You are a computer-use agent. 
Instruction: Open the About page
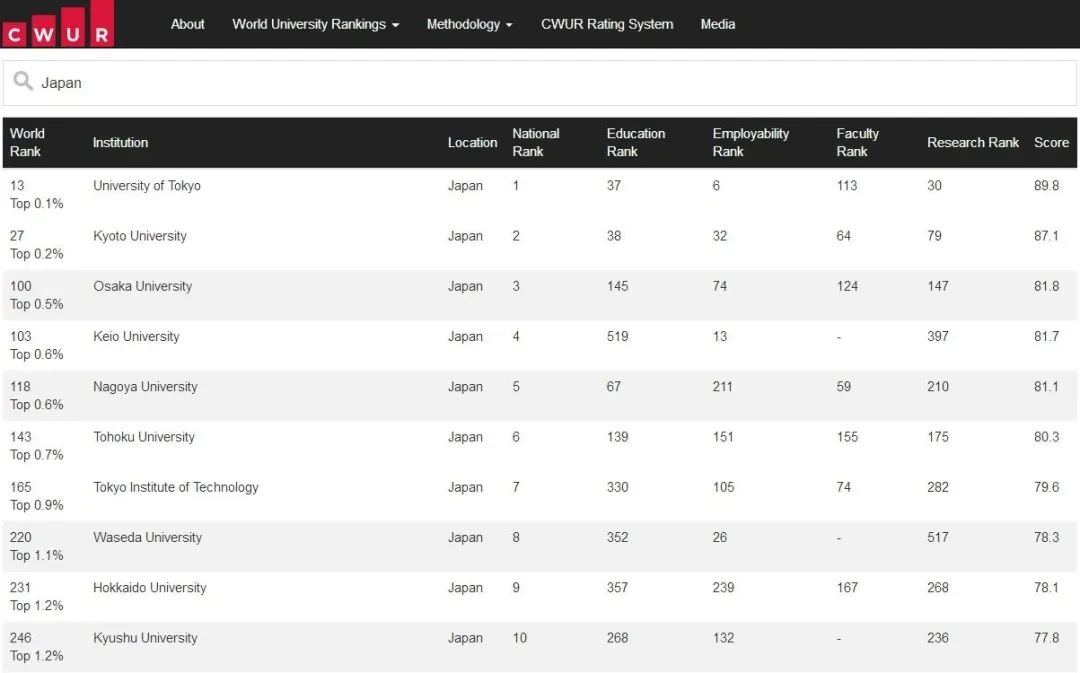[x=187, y=24]
